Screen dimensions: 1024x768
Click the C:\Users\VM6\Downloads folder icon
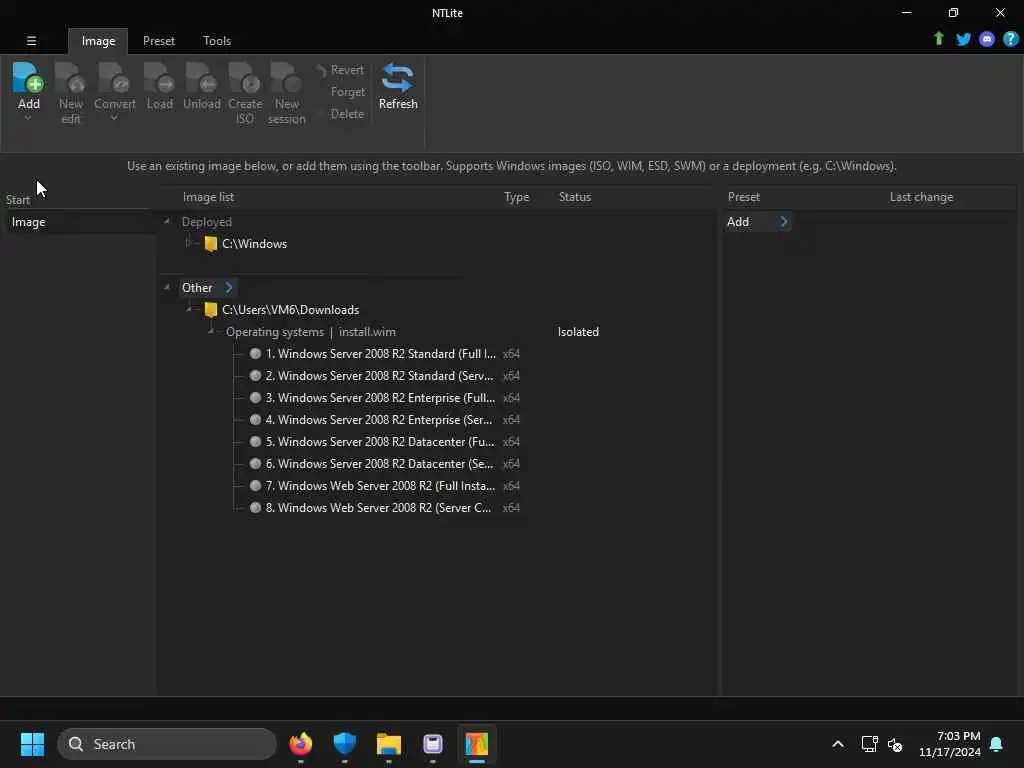210,310
